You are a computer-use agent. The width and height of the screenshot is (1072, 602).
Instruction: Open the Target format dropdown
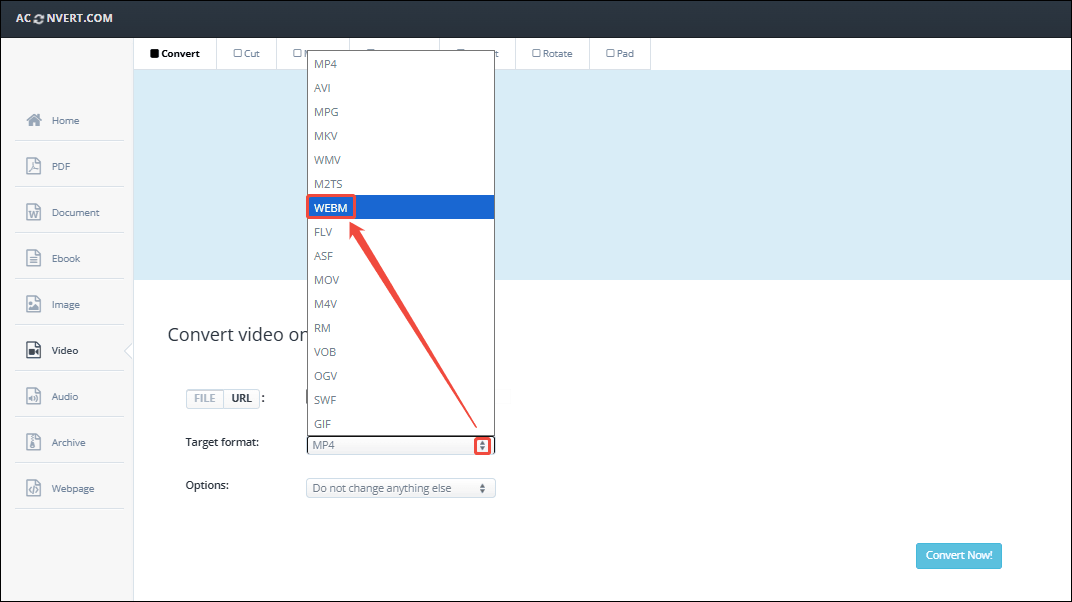[x=483, y=444]
